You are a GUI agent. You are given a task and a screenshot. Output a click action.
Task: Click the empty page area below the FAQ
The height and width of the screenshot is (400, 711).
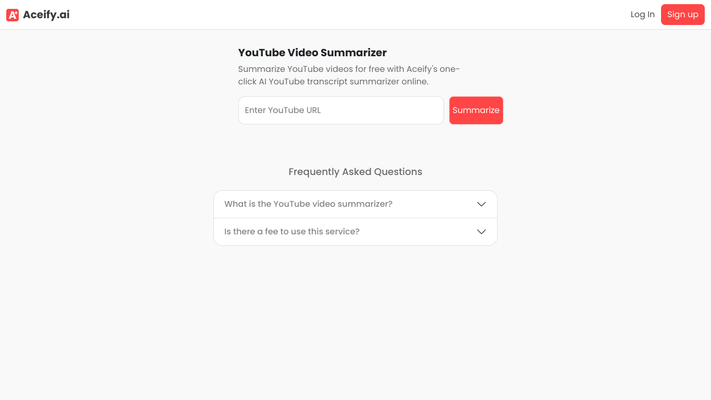coord(355,322)
